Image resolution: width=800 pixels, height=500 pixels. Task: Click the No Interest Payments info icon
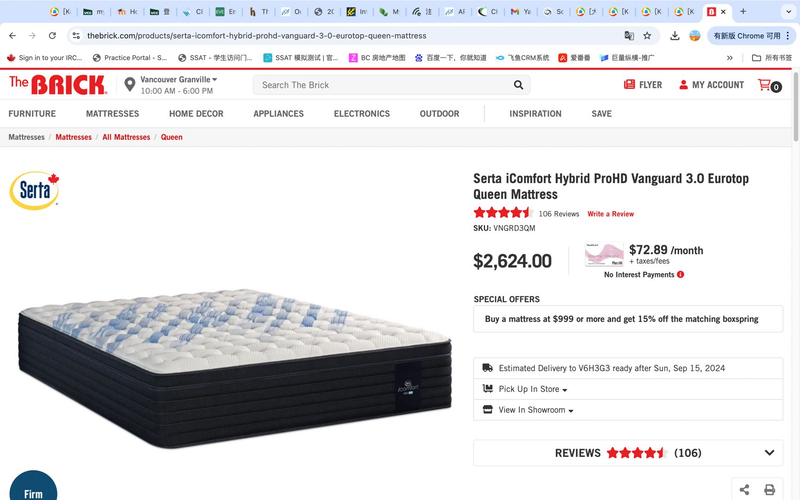(681, 274)
